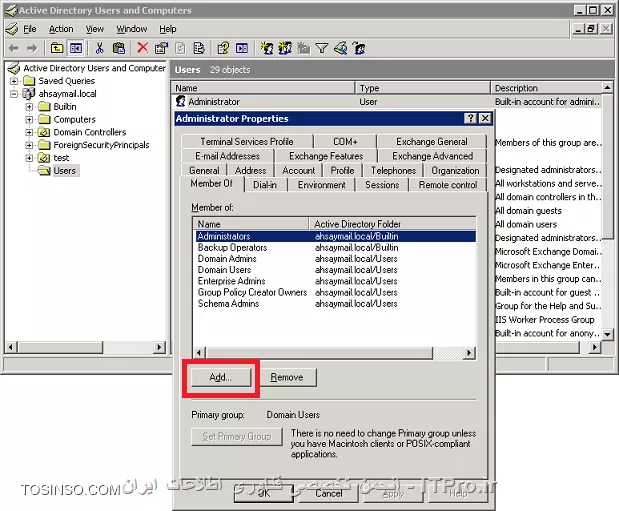Click the Filter funnel icon
The image size is (619, 511).
coord(322,49)
